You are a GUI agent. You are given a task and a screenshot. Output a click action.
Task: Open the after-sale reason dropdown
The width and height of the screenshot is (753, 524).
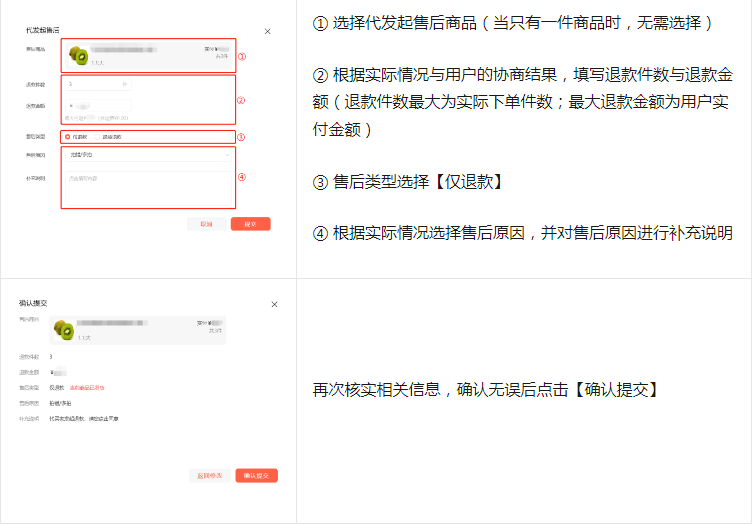click(x=147, y=155)
